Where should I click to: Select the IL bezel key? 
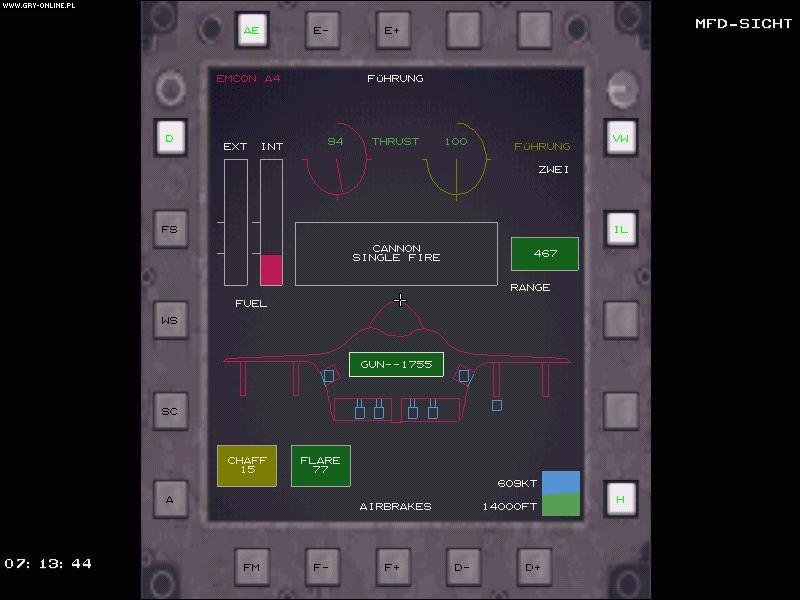[620, 229]
